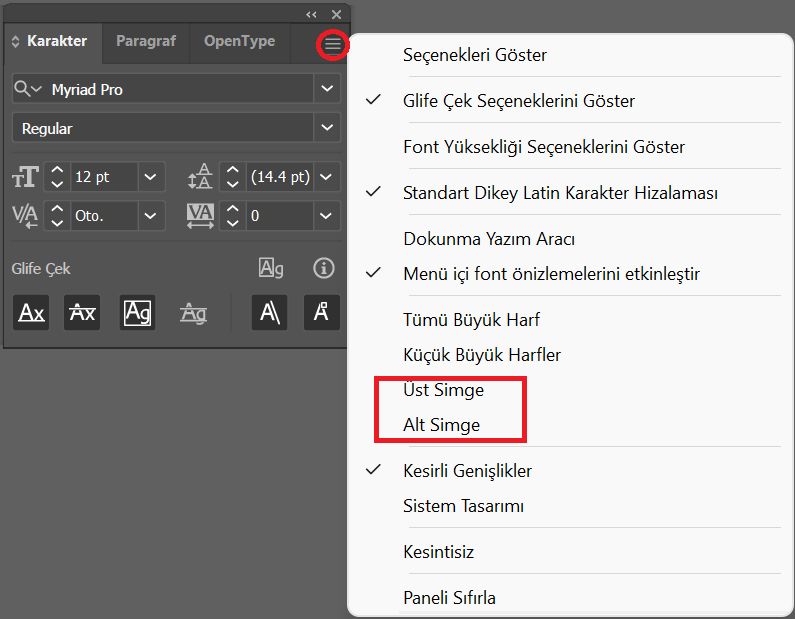Select Dokunma Yazım Aracı menu item
Viewport: 795px width, 619px height.
click(x=570, y=239)
